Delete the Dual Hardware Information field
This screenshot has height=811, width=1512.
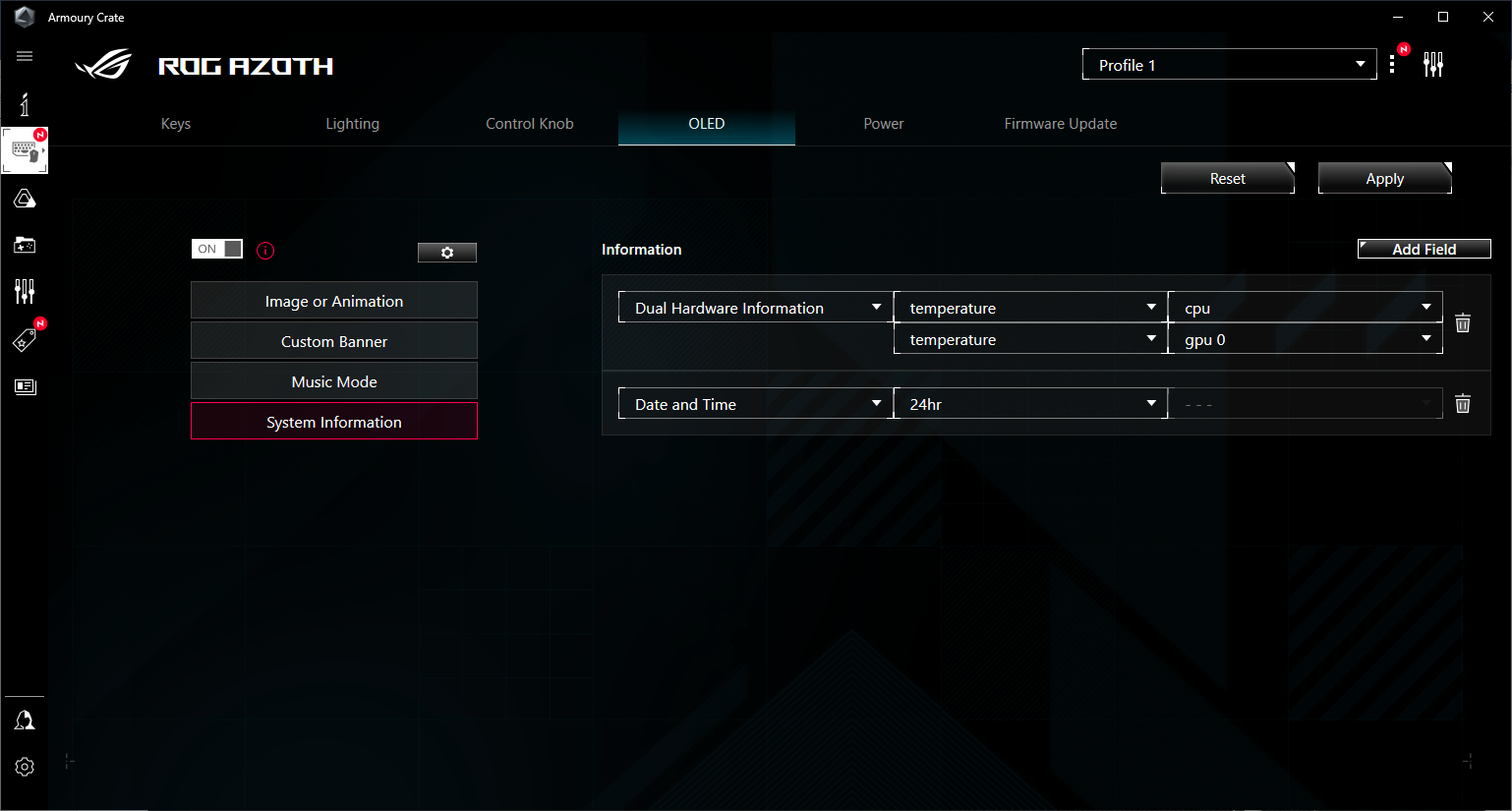point(1463,322)
